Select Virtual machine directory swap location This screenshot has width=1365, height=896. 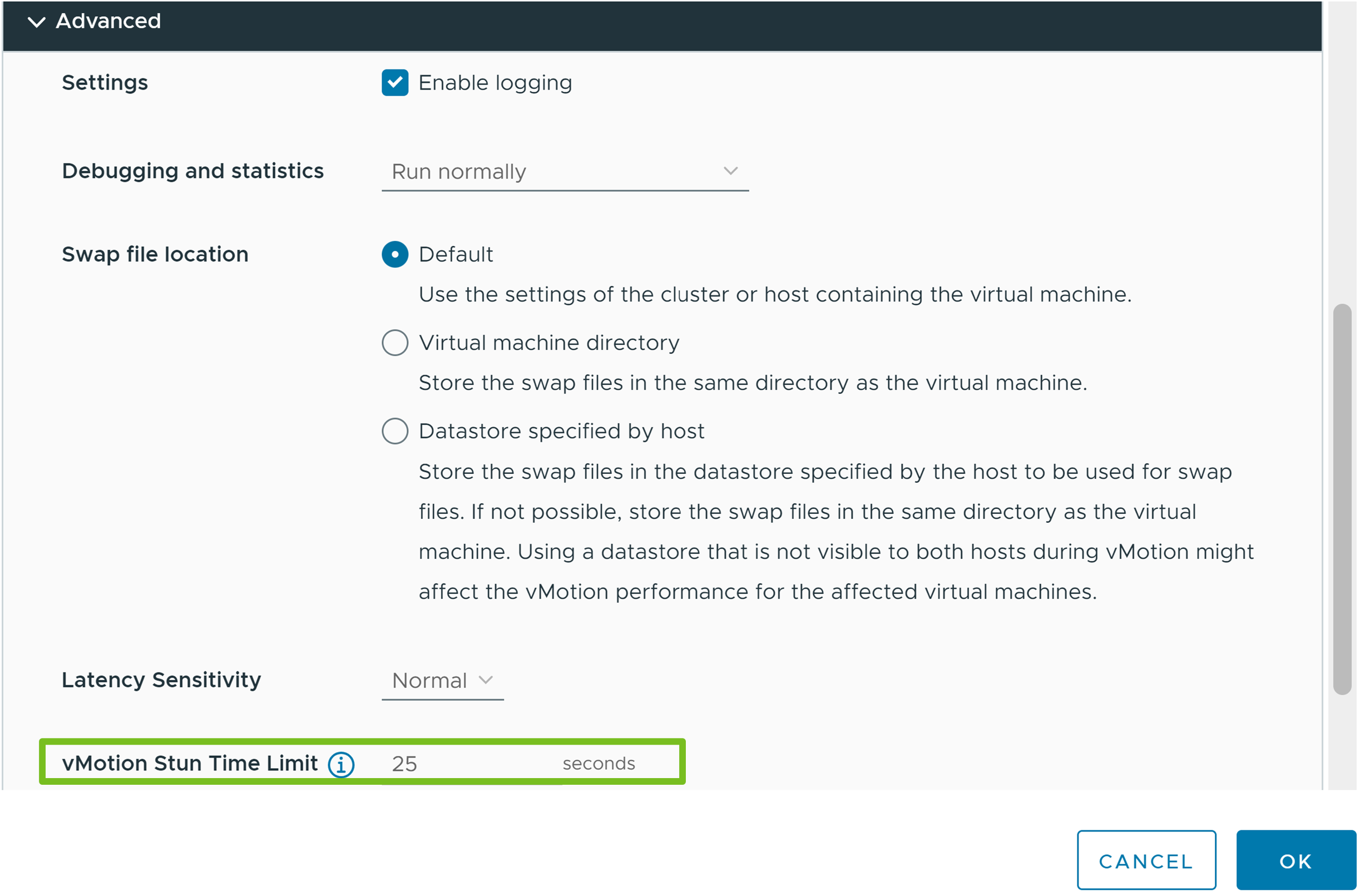pyautogui.click(x=394, y=343)
